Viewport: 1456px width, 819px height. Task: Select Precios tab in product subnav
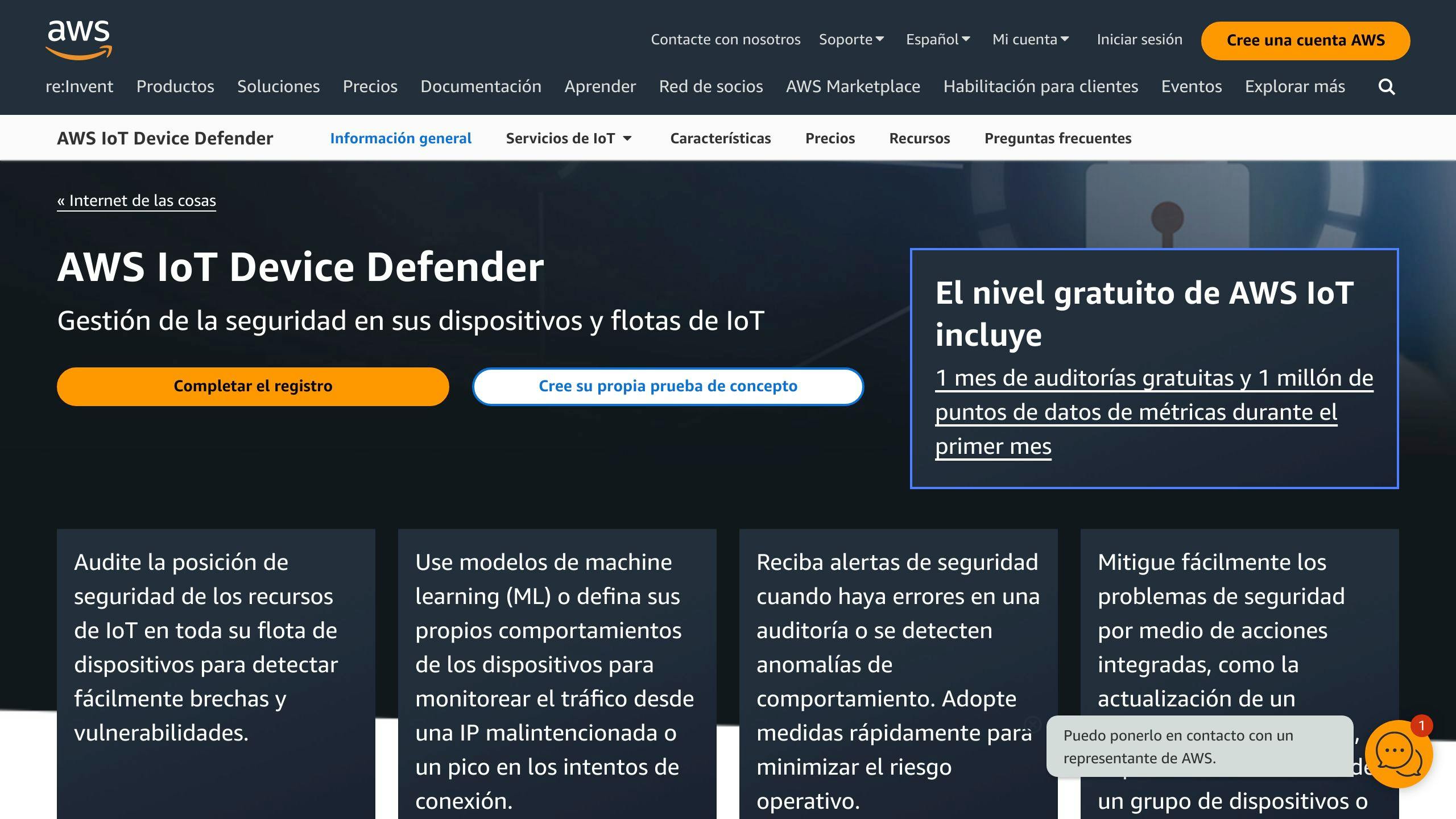click(830, 138)
